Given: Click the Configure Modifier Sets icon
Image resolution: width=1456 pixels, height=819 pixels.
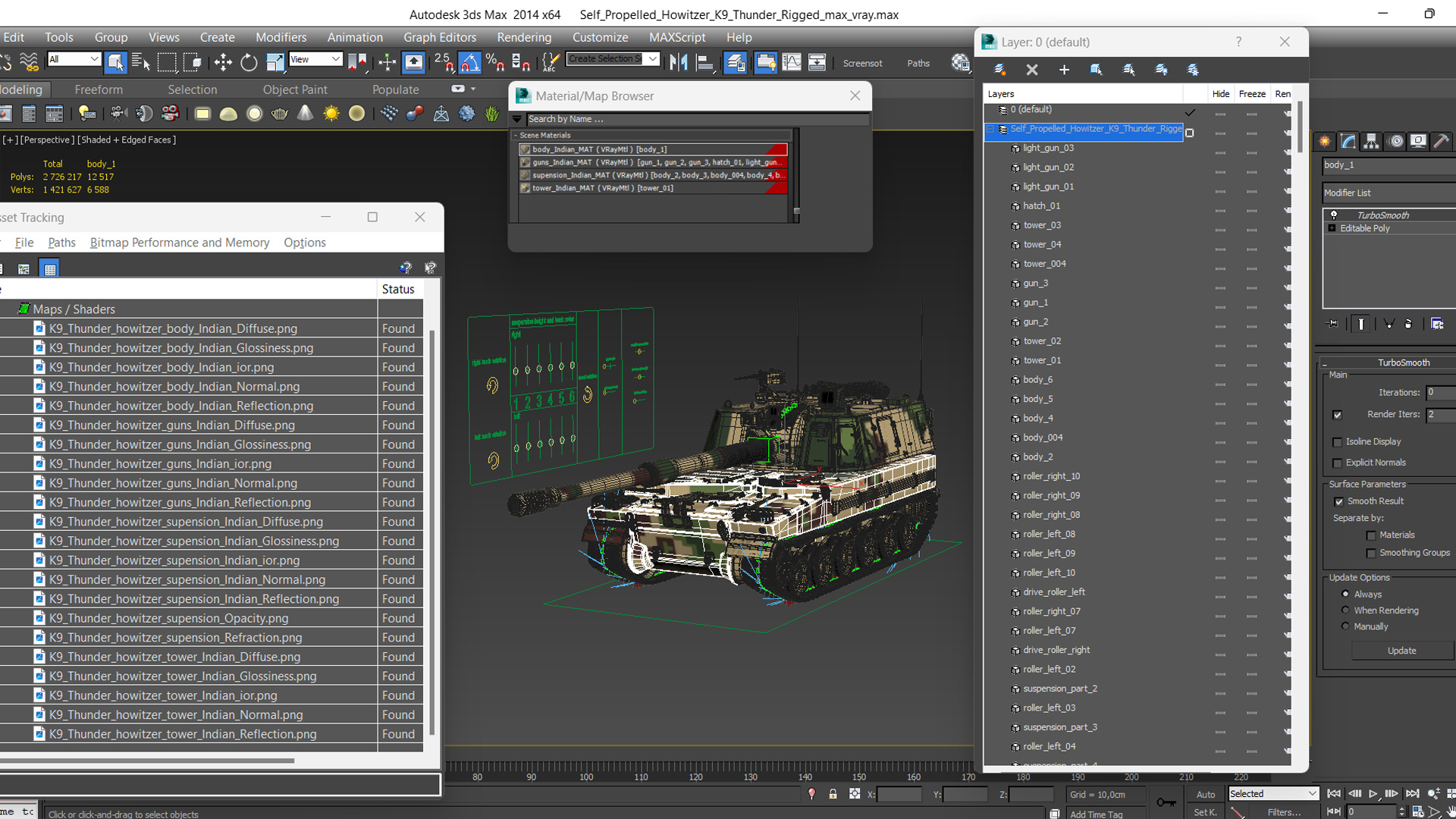Looking at the screenshot, I should pos(1437,324).
